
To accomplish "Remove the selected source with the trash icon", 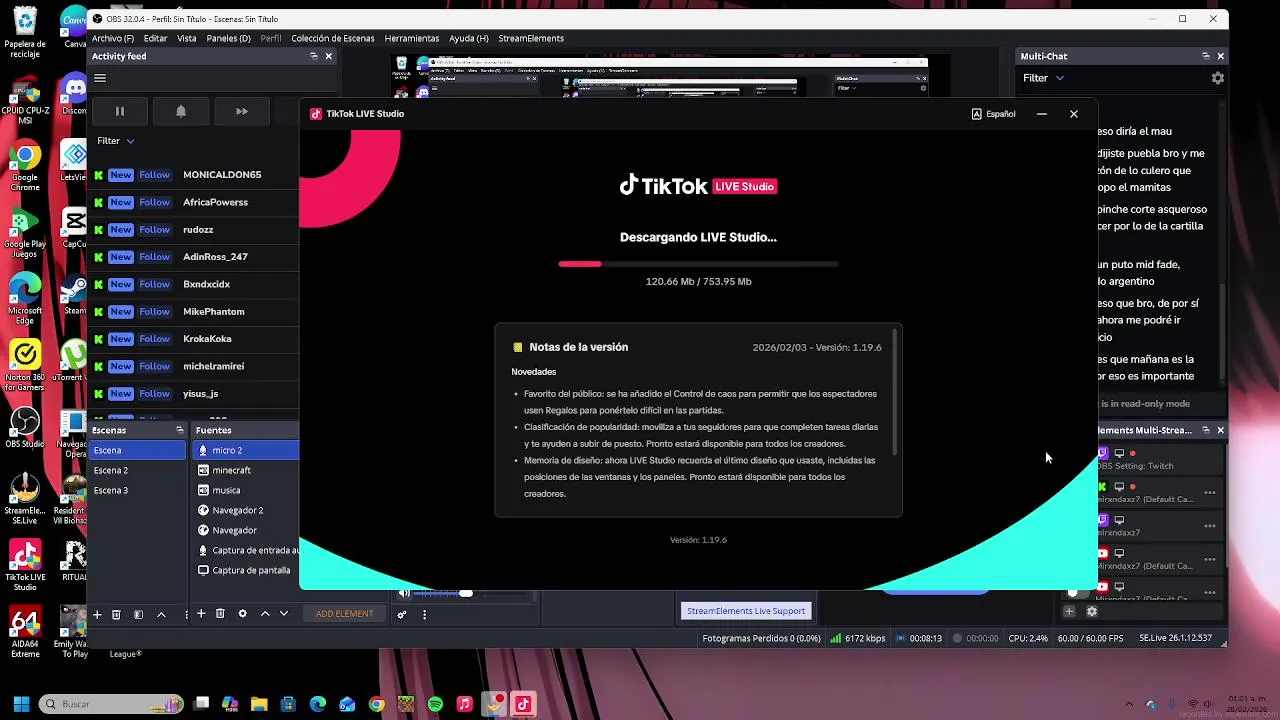I will tap(220, 613).
